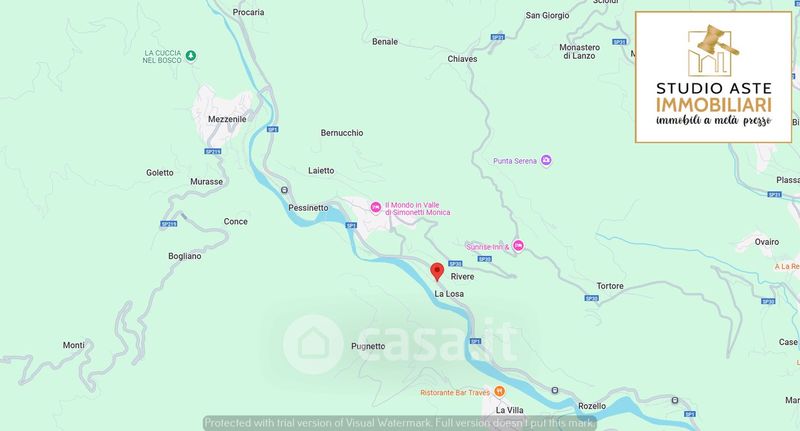Click the Sunrise Inn hotel icon
The height and width of the screenshot is (431, 800).
[518, 246]
